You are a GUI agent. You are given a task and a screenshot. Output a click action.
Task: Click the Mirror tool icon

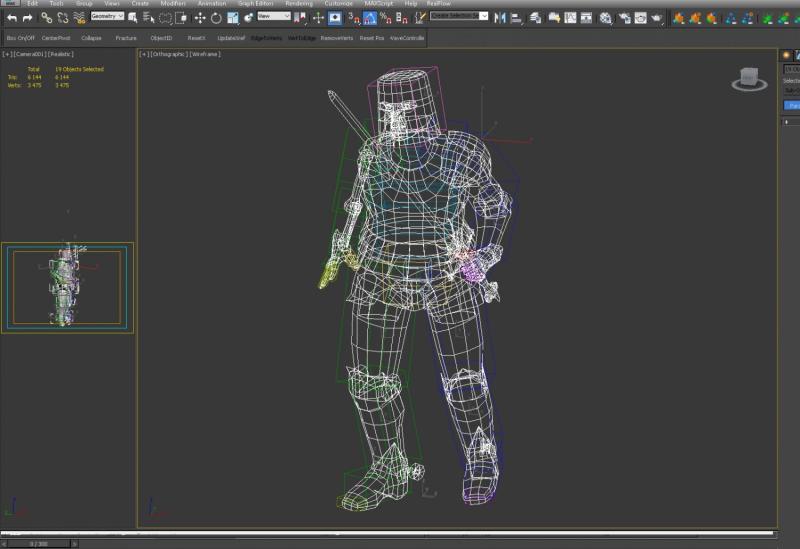coord(500,18)
